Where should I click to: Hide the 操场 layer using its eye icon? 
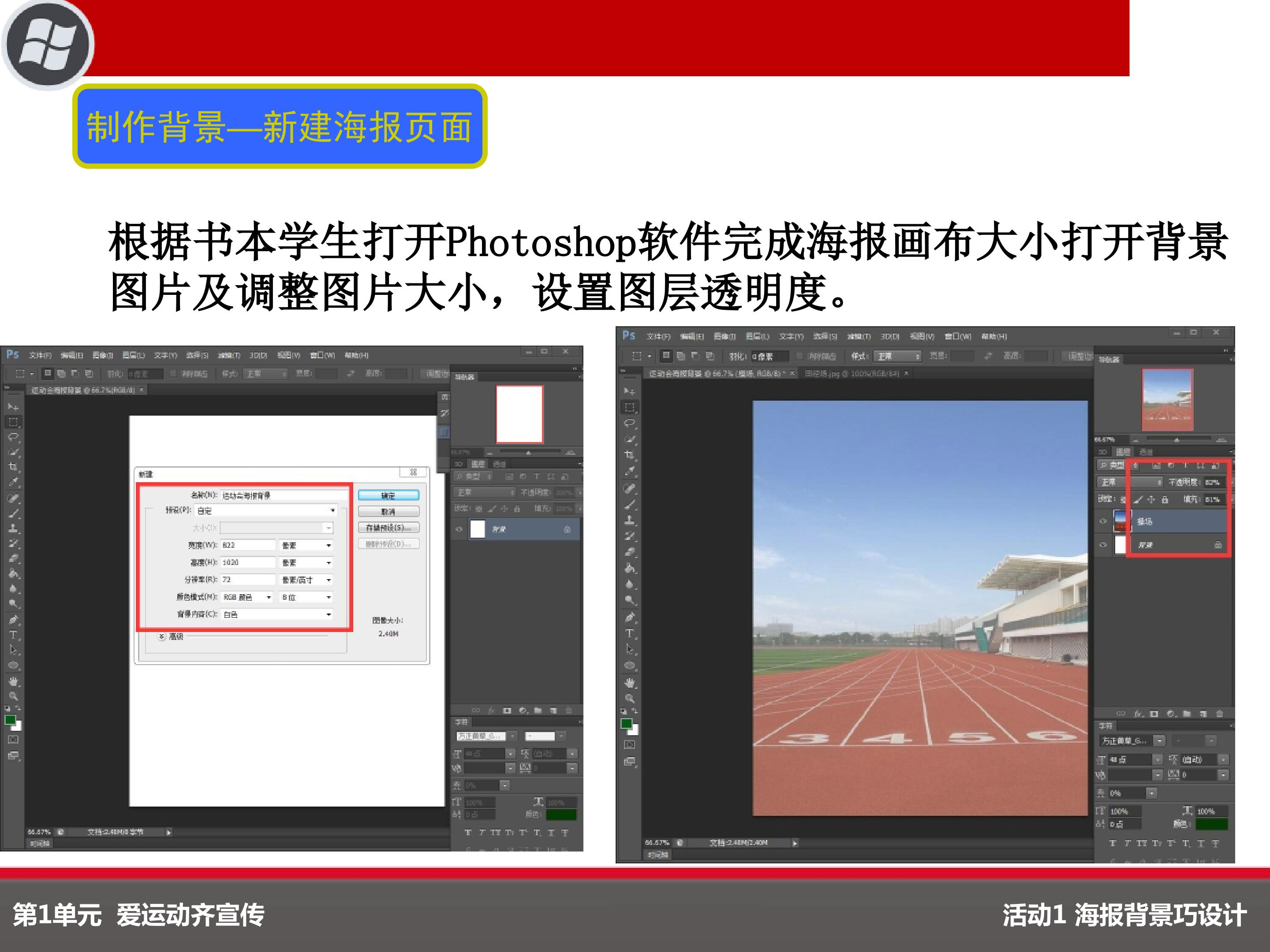1102,521
